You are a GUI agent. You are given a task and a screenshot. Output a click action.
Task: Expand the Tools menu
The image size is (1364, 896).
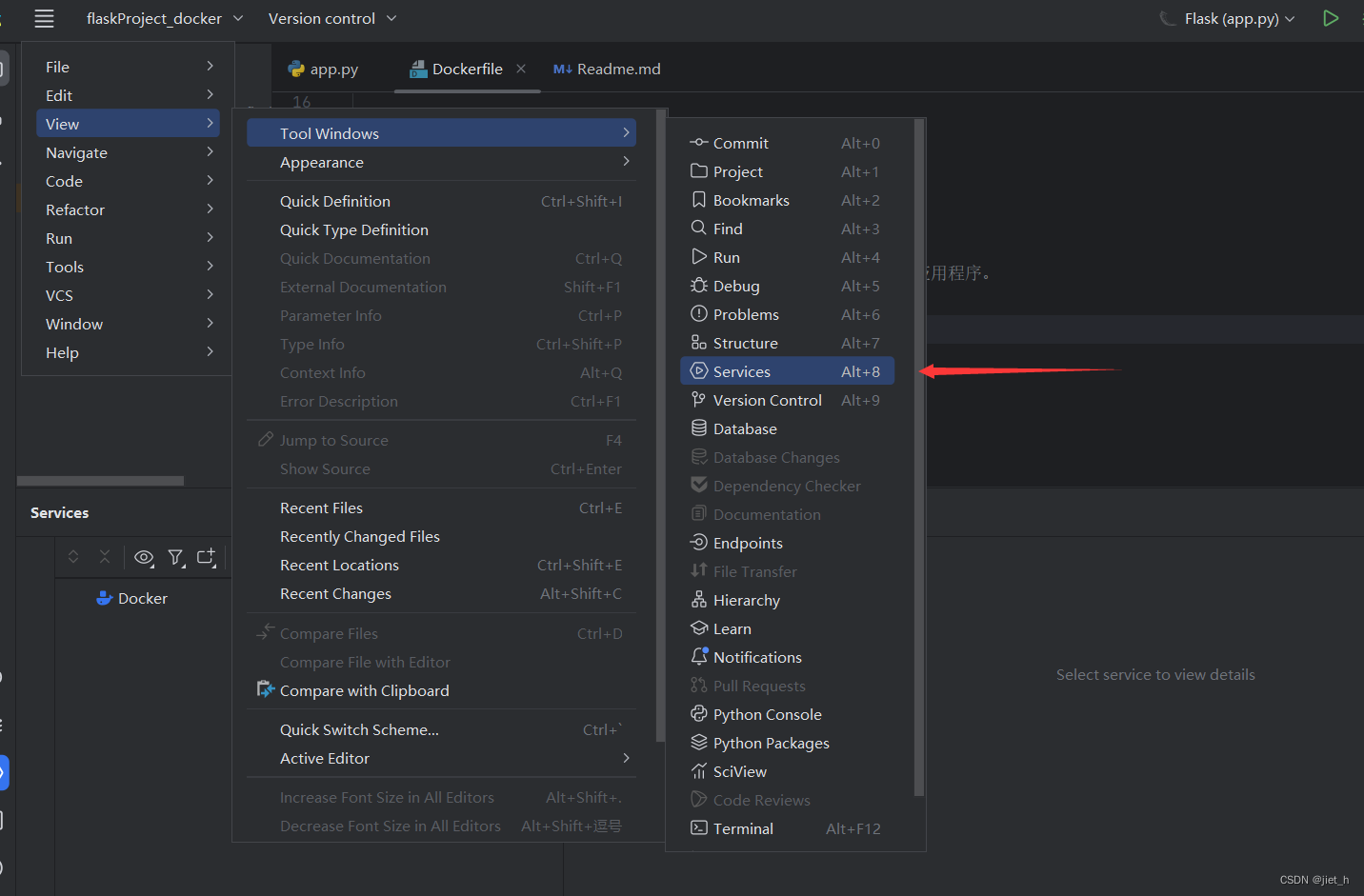(128, 267)
